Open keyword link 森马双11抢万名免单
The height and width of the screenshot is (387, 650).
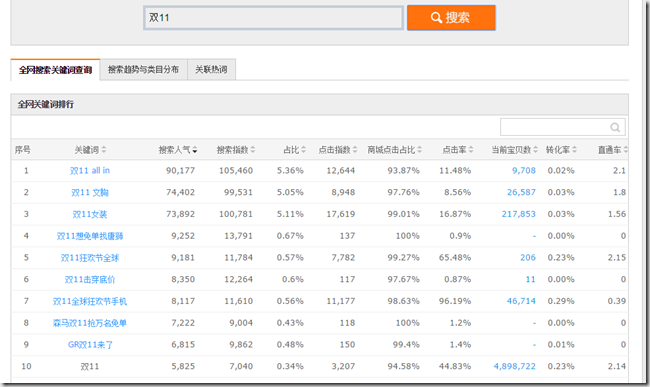tap(90, 323)
